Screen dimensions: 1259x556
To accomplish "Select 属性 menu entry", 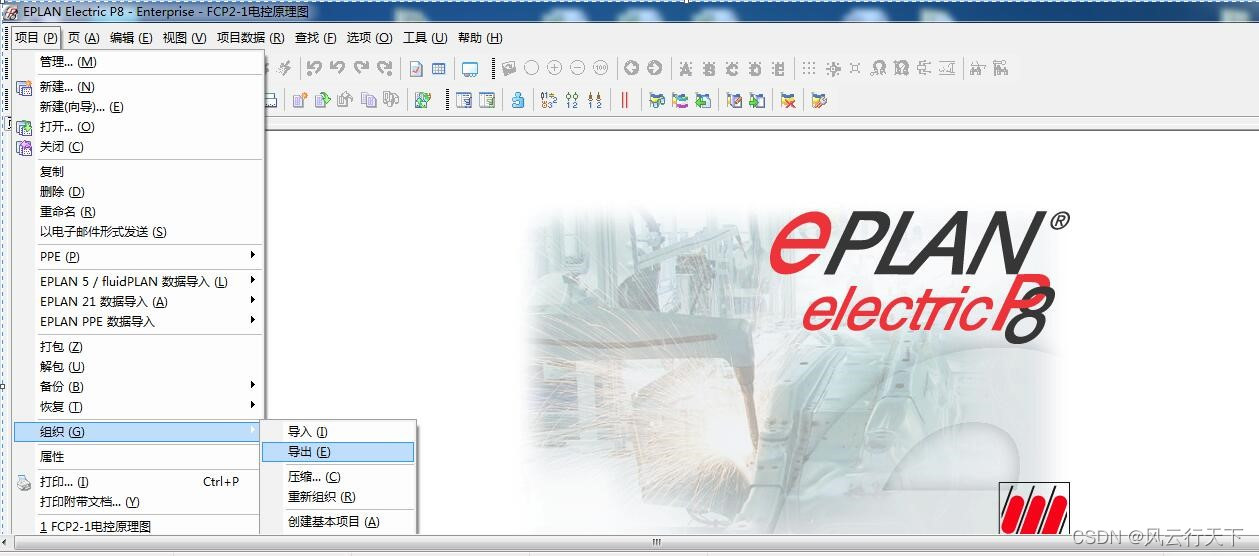I will click(x=137, y=457).
